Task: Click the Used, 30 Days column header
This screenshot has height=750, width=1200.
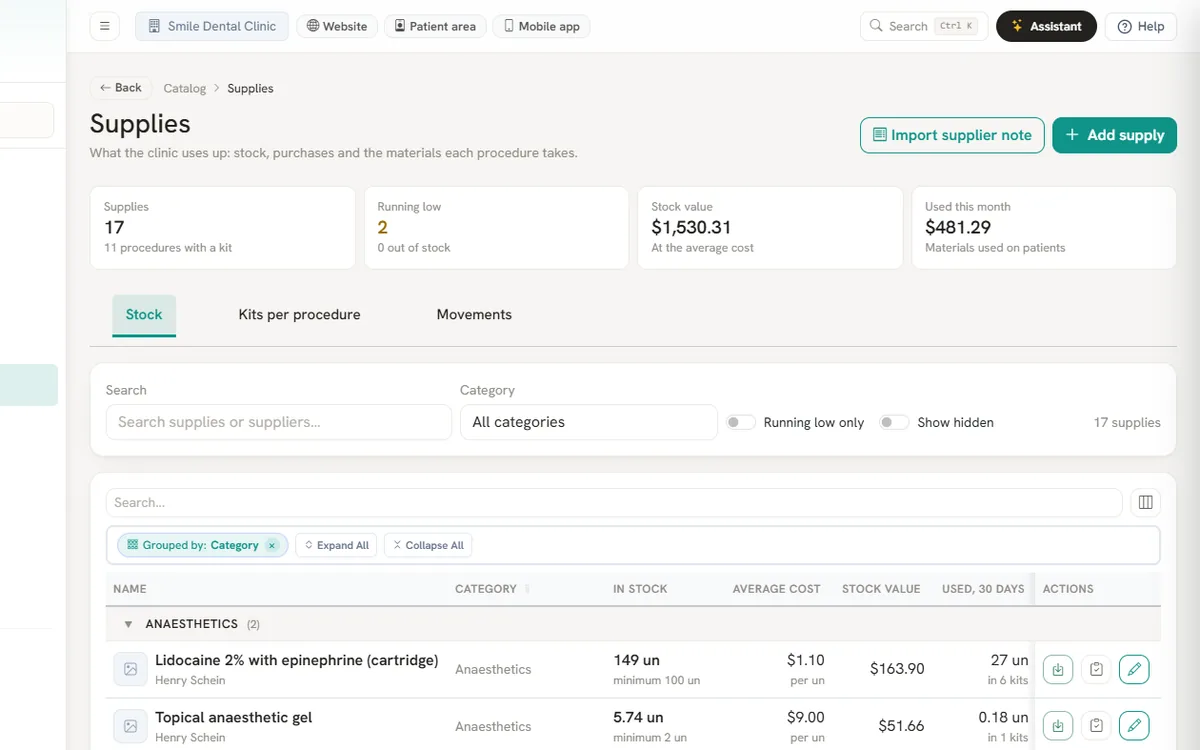Action: click(983, 589)
